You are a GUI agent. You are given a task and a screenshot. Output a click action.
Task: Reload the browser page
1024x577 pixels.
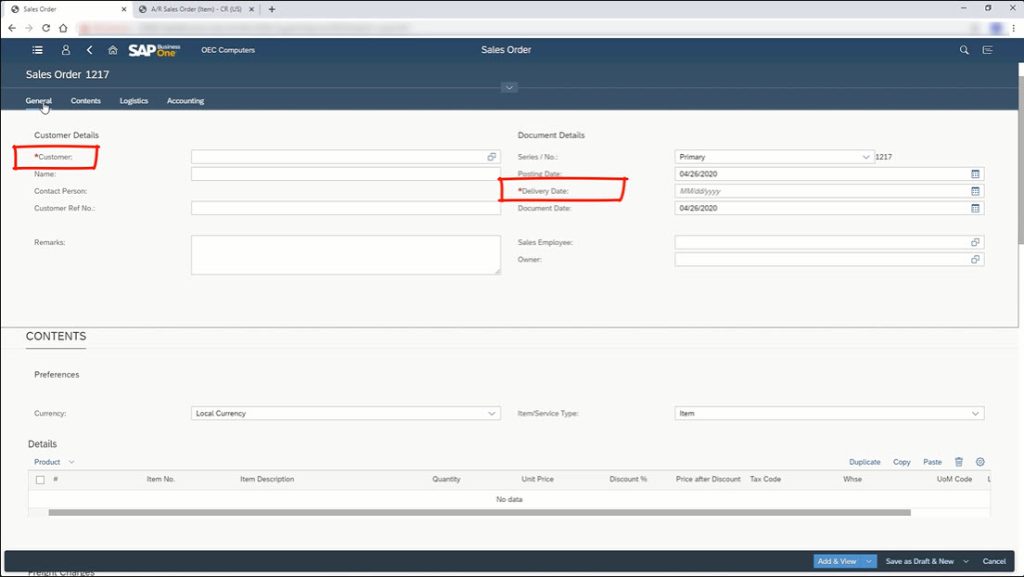pos(46,28)
